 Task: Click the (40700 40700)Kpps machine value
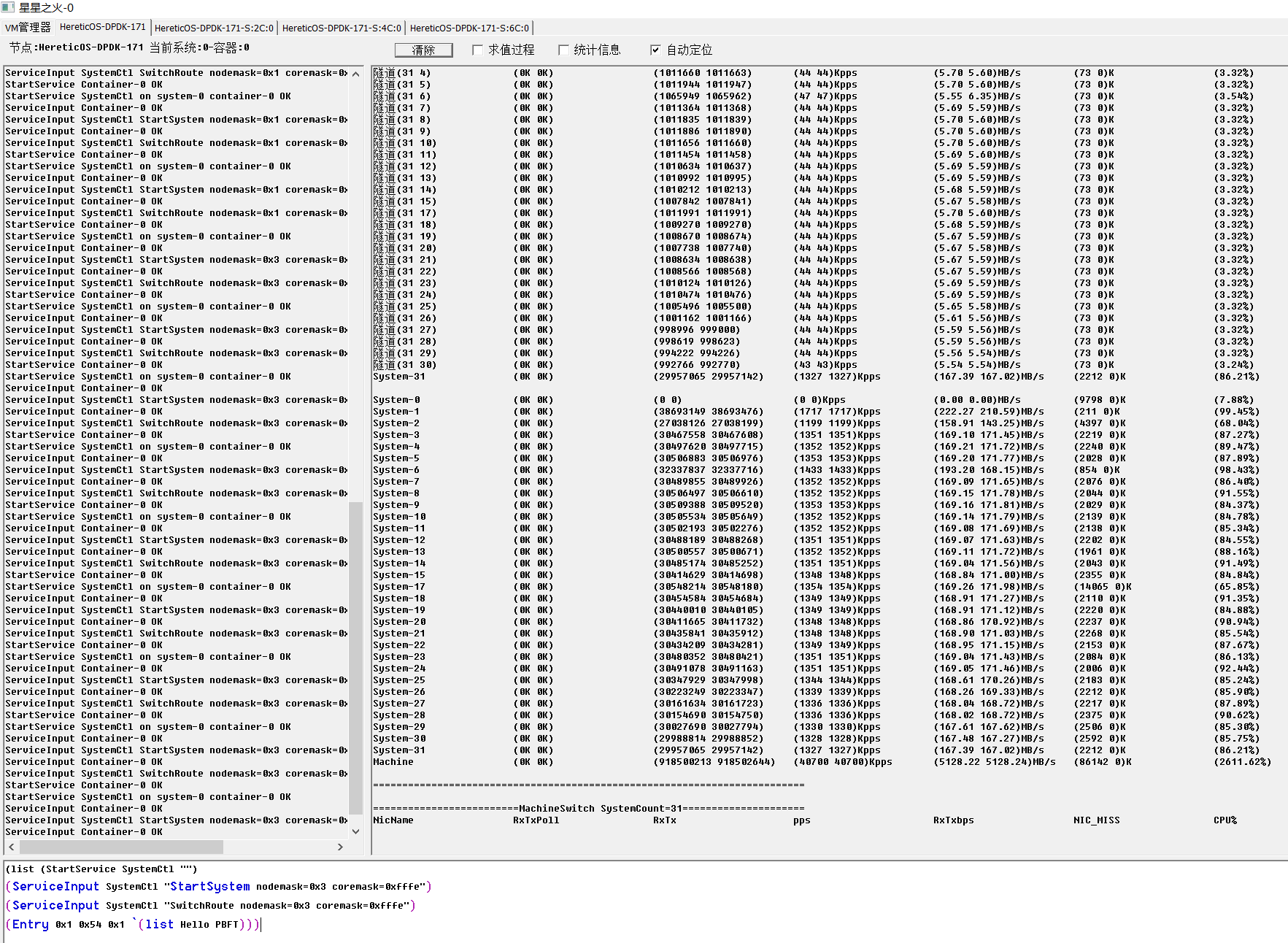click(843, 762)
